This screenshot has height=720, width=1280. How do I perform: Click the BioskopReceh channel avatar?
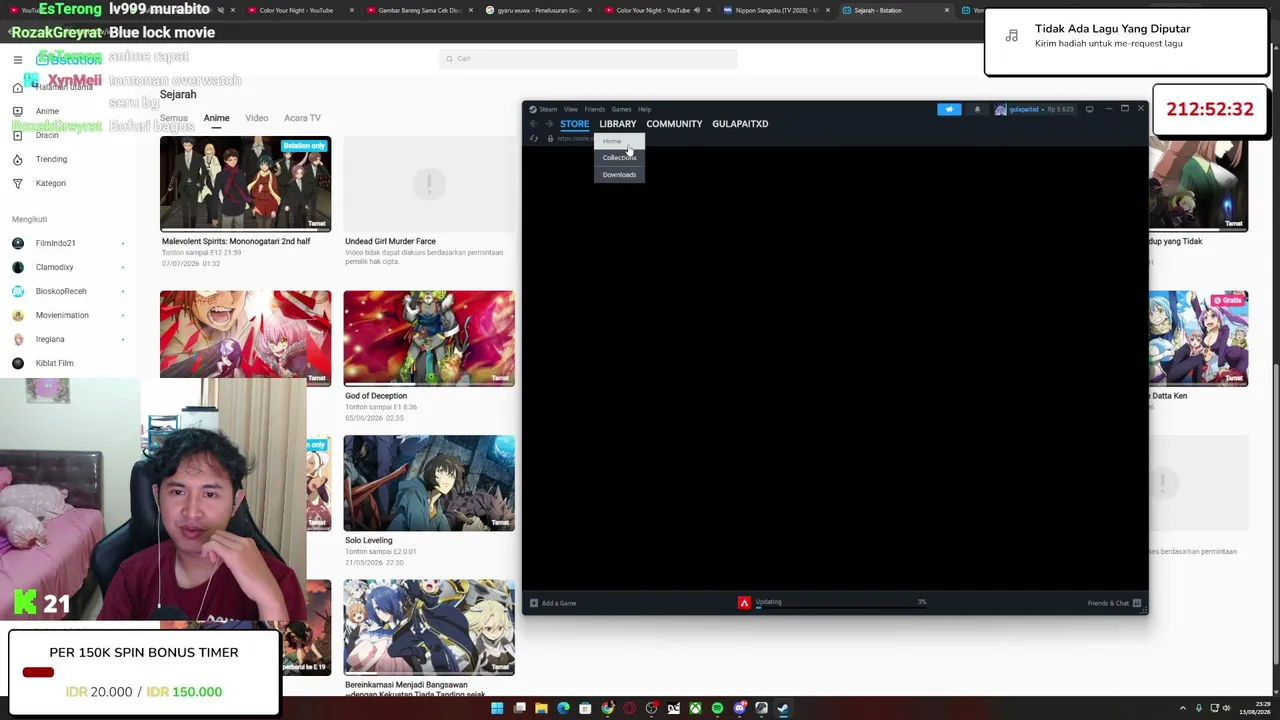point(18,291)
